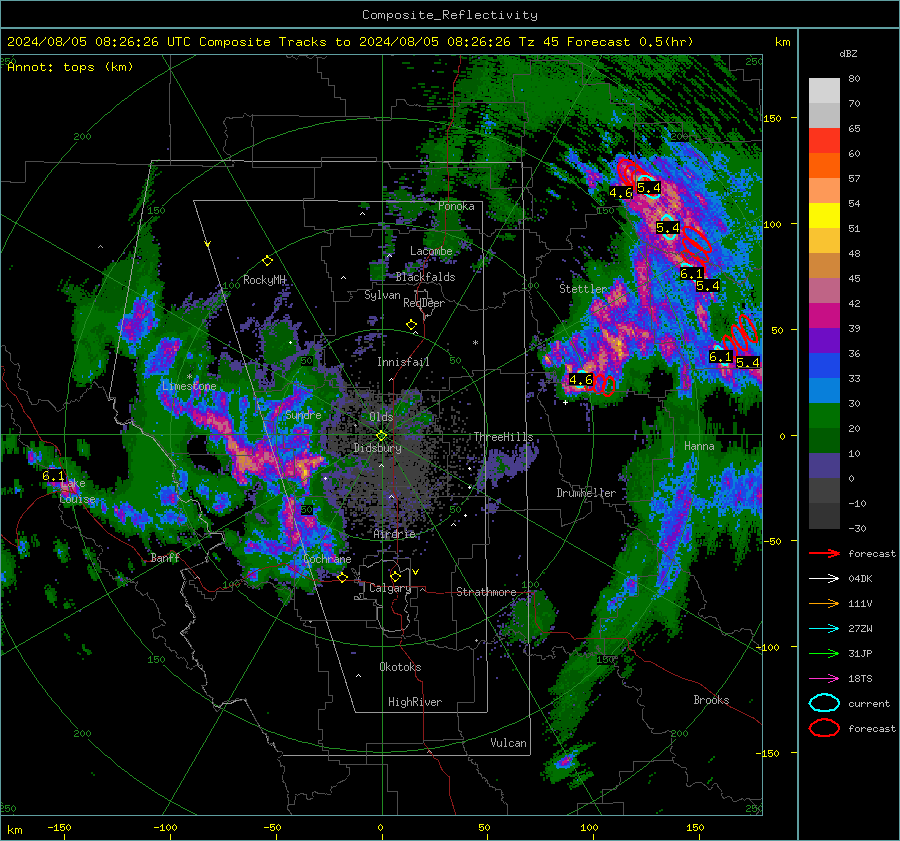This screenshot has height=841, width=900.
Task: Click the Didsbury city label
Action: pyautogui.click(x=377, y=448)
